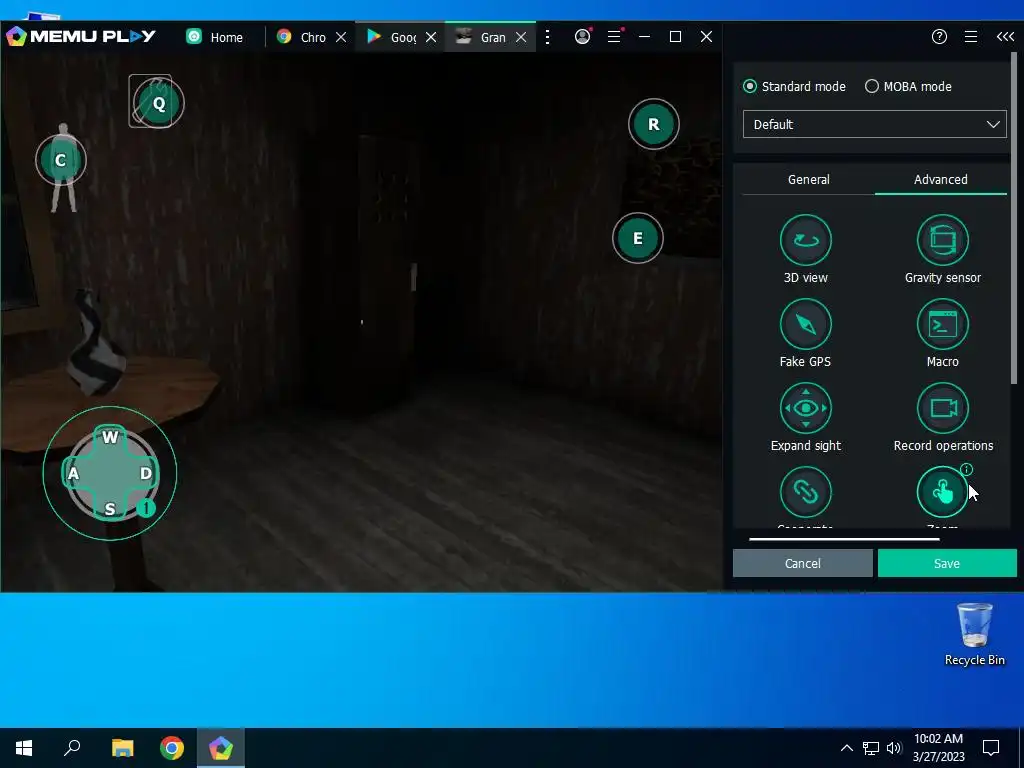Click the panel vertical scrollbar

[1014, 219]
